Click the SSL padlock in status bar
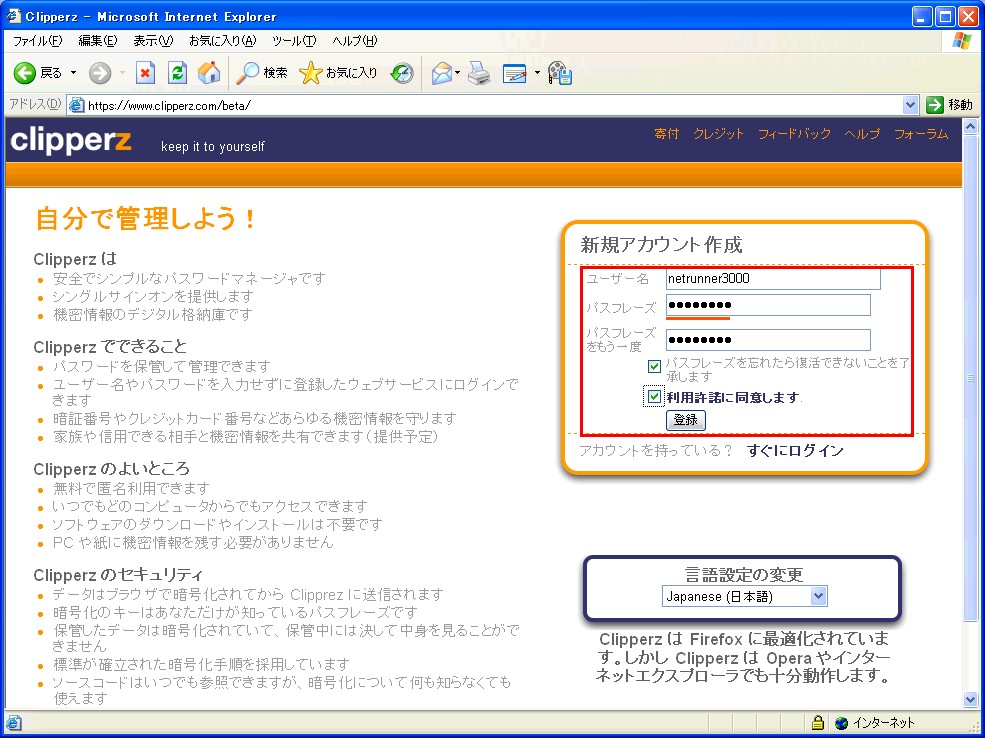 click(817, 722)
